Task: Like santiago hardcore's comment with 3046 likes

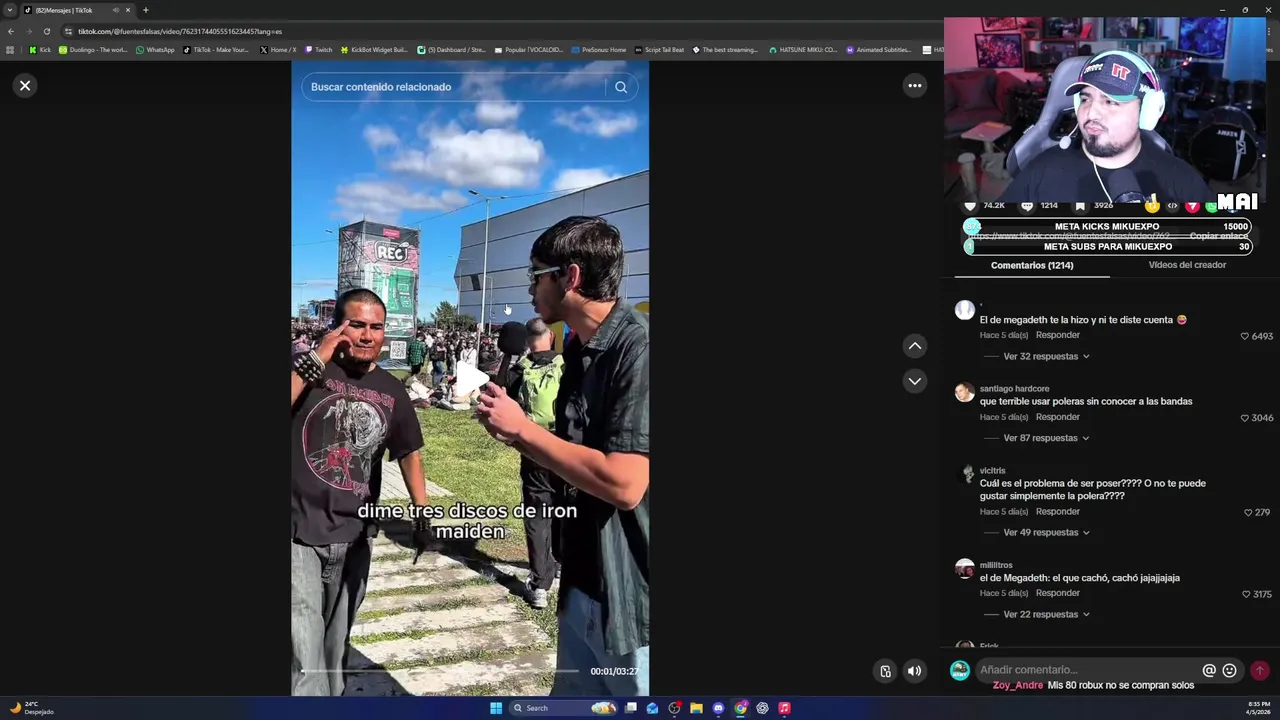Action: (1244, 417)
